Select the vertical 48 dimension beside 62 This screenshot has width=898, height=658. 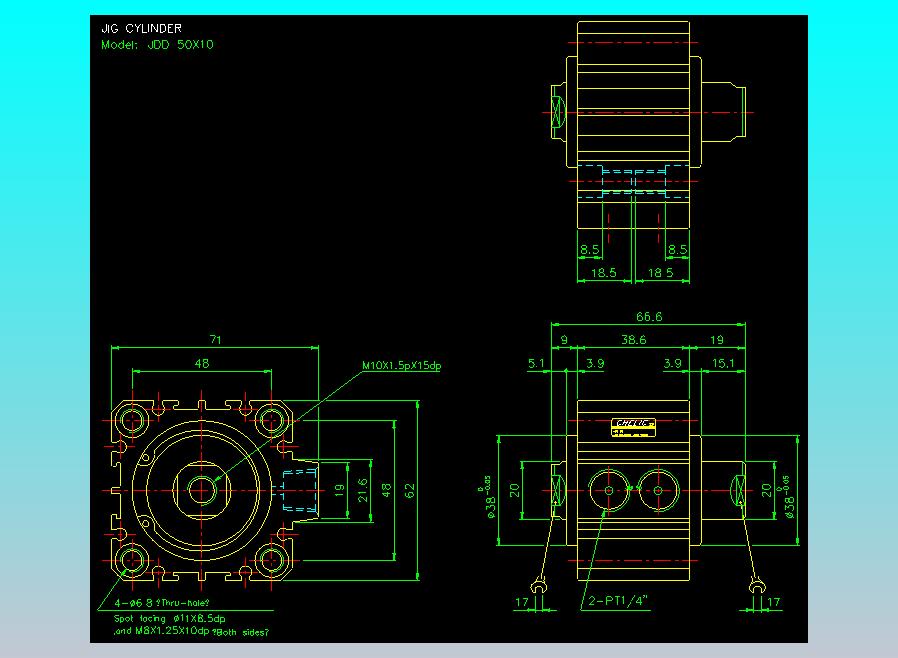387,491
